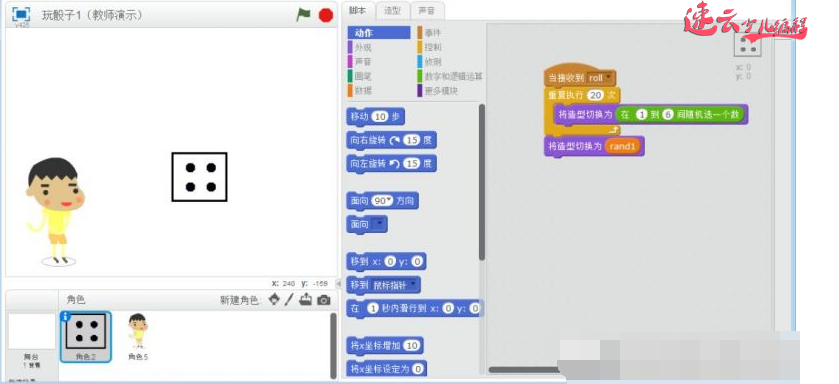
Task: Edit the 15 value in 向左旋转 block
Action: point(411,164)
